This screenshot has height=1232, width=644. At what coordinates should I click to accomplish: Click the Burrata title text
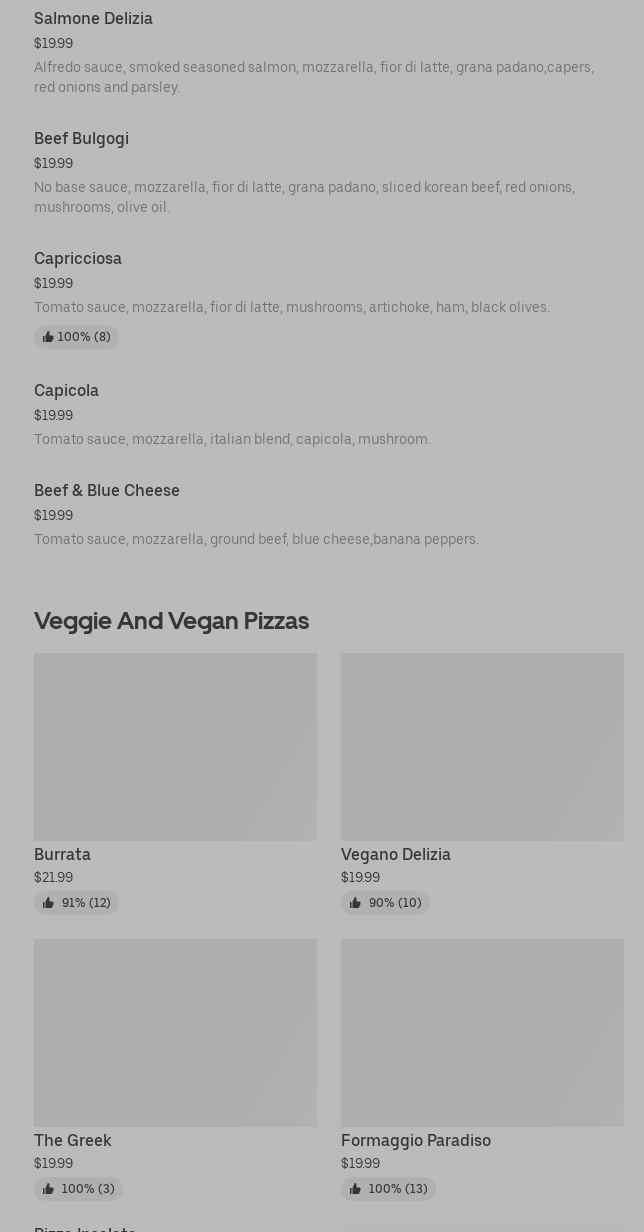coord(62,854)
